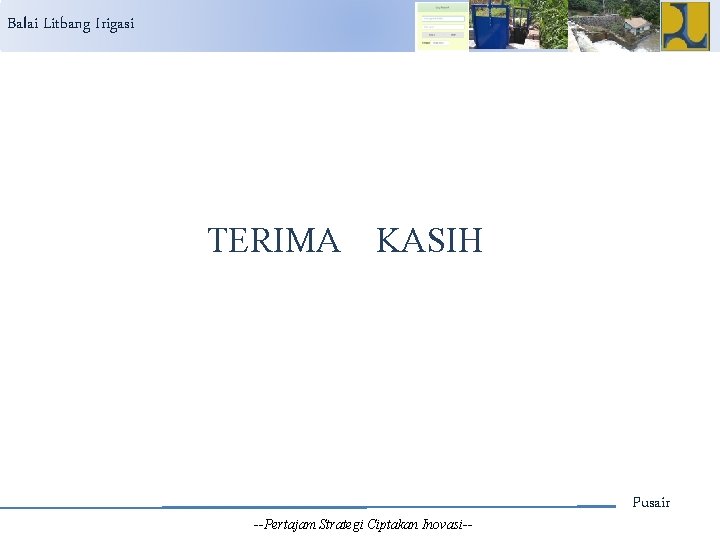Select the 'KASIH' word on slide
Screen dimensions: 720x540
[429, 240]
